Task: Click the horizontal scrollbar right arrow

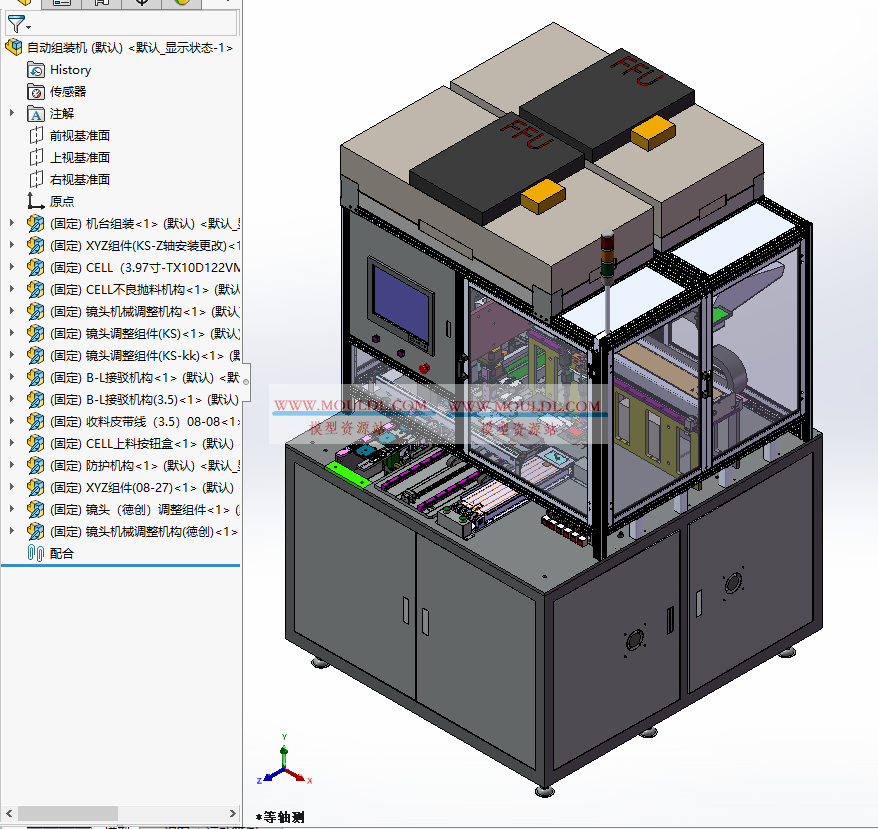Action: click(232, 811)
